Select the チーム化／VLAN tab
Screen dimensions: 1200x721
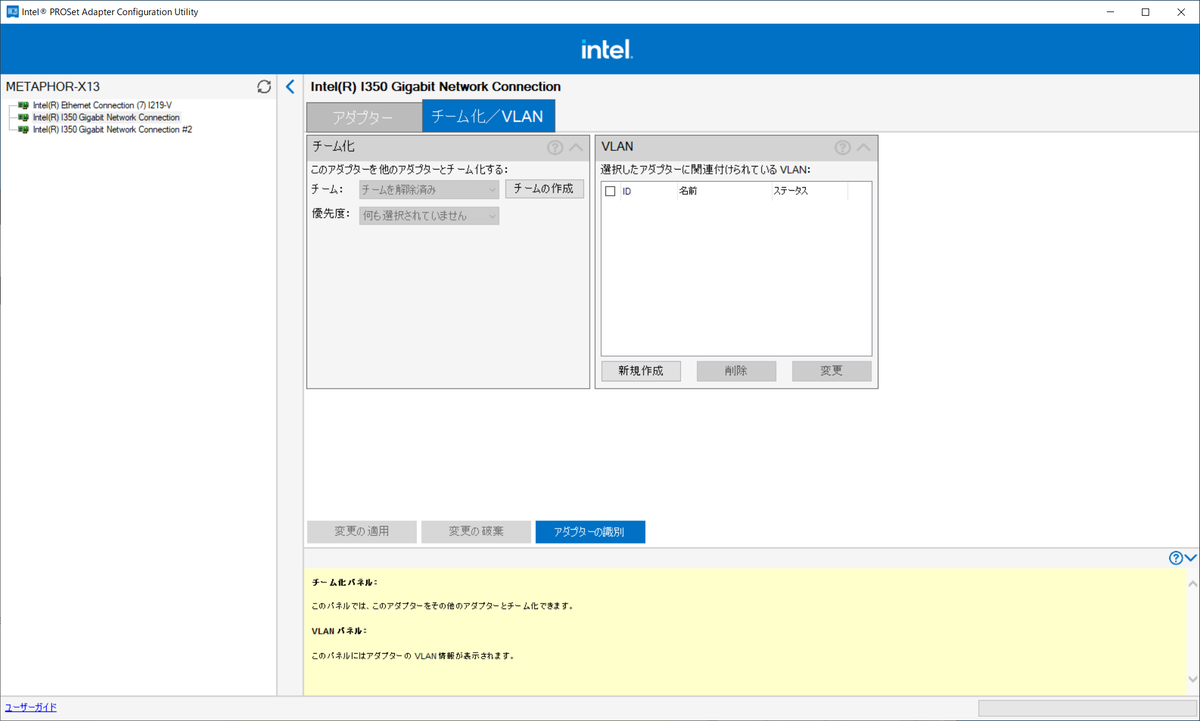coord(488,115)
